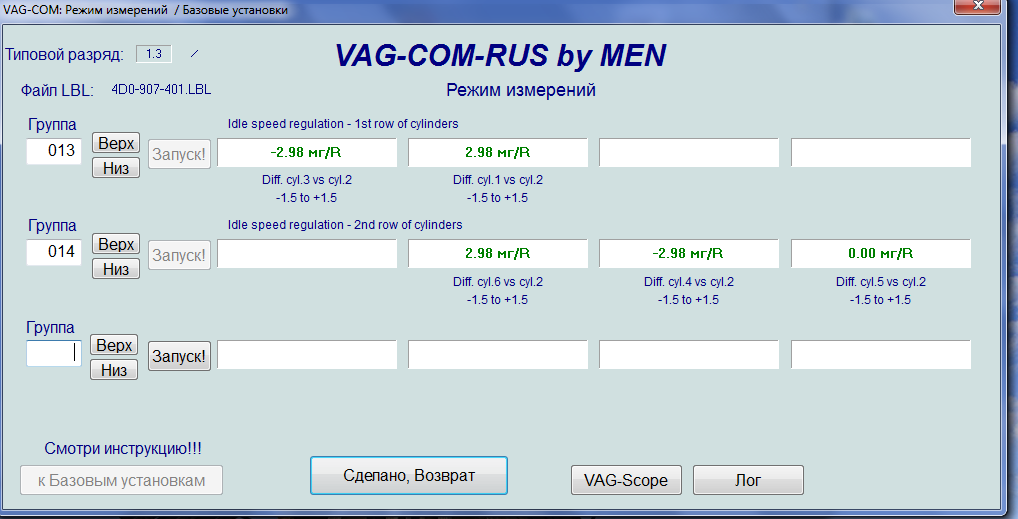The image size is (1018, 519).
Task: Click Запуск! button in group 013 row
Action: click(180, 154)
